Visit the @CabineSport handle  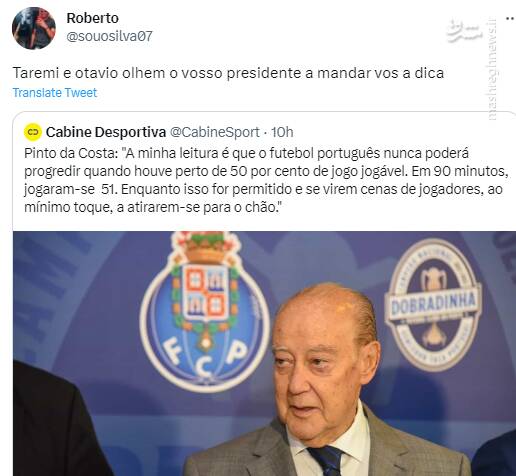215,132
